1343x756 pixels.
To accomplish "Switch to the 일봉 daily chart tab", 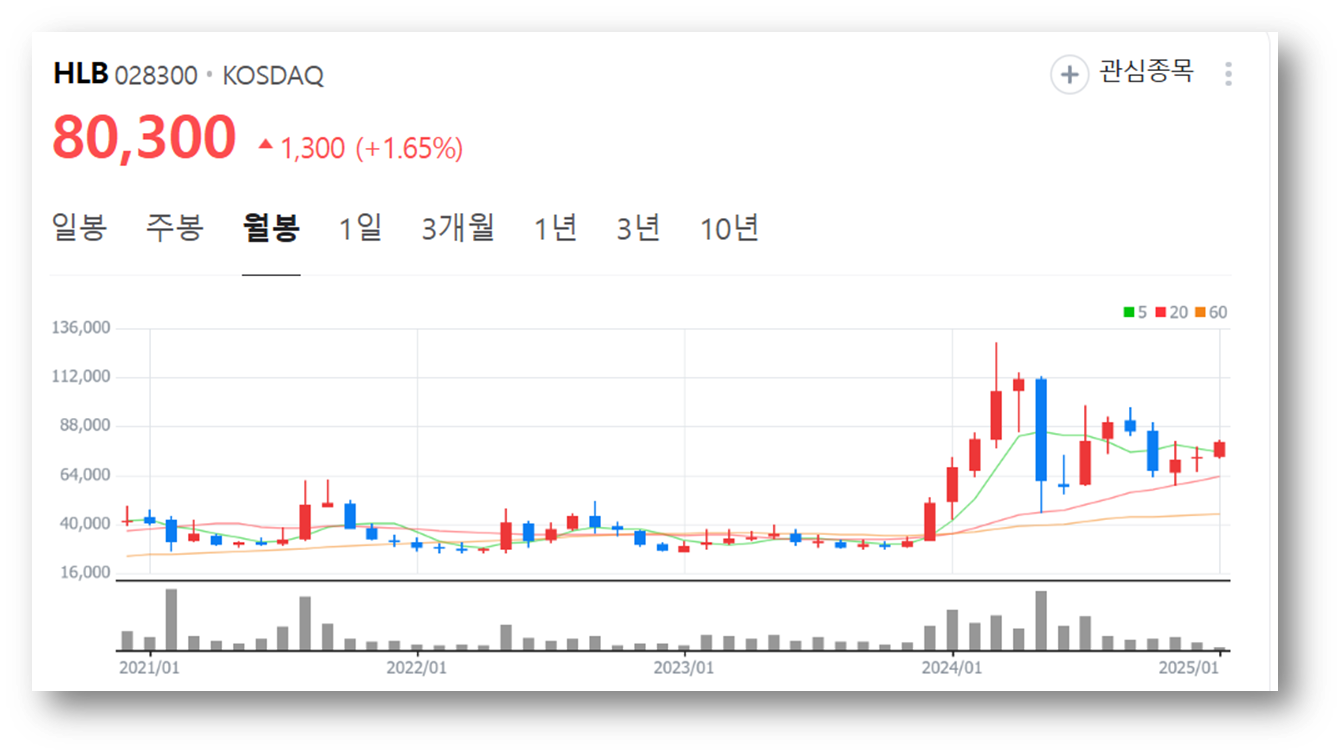I will (x=79, y=228).
